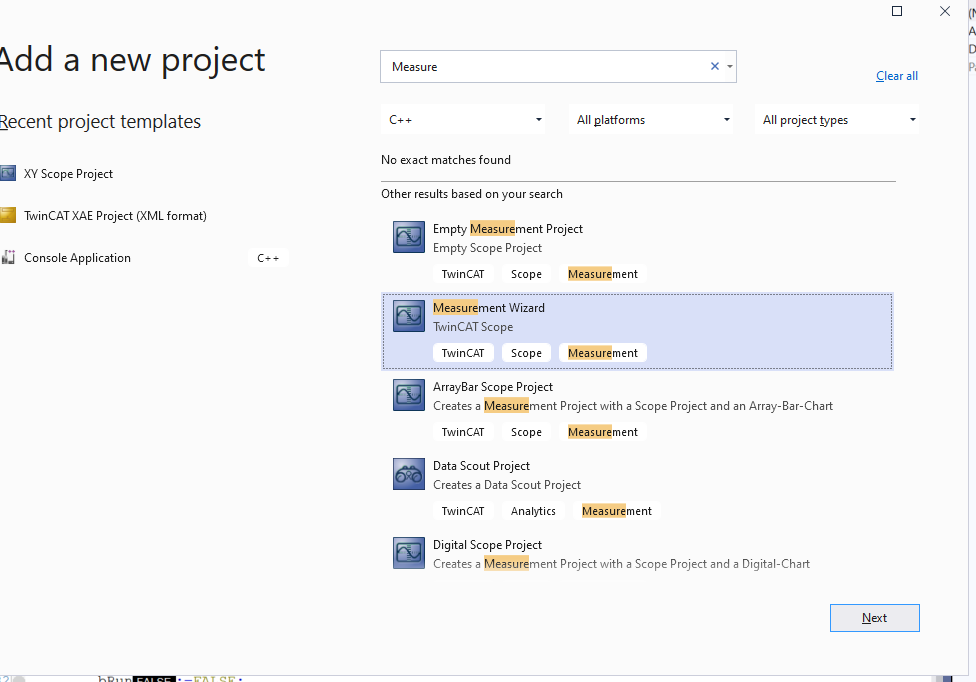Select the Measurement Wizard template title
The image size is (976, 682).
489,308
